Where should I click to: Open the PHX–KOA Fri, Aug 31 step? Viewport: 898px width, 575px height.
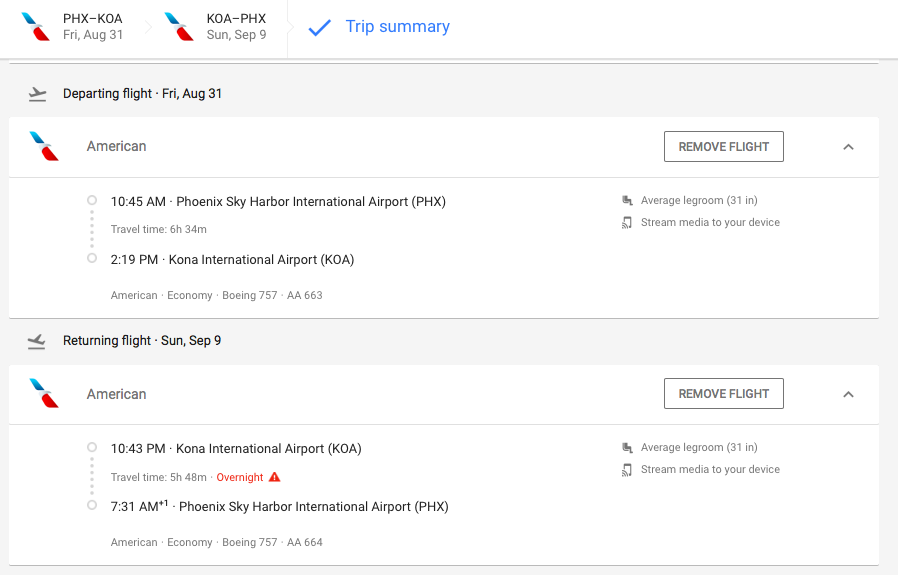93,27
